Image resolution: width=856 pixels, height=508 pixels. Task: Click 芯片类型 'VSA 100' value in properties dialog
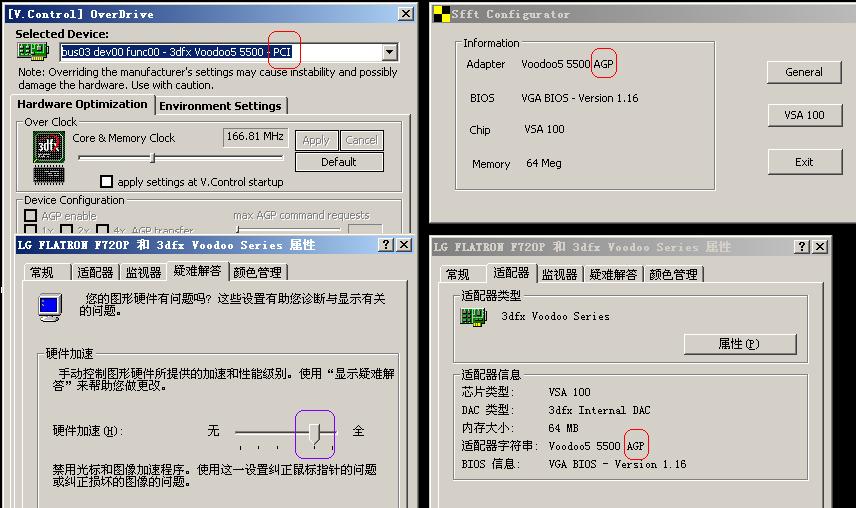pyautogui.click(x=569, y=392)
